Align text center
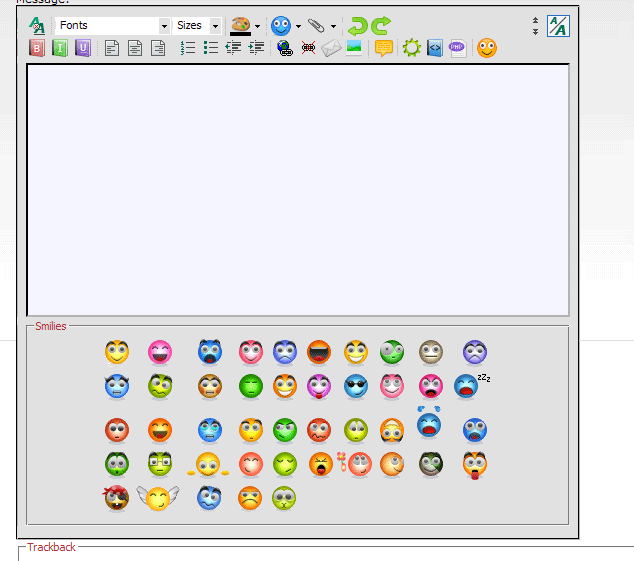The height and width of the screenshot is (561, 634). [135, 48]
